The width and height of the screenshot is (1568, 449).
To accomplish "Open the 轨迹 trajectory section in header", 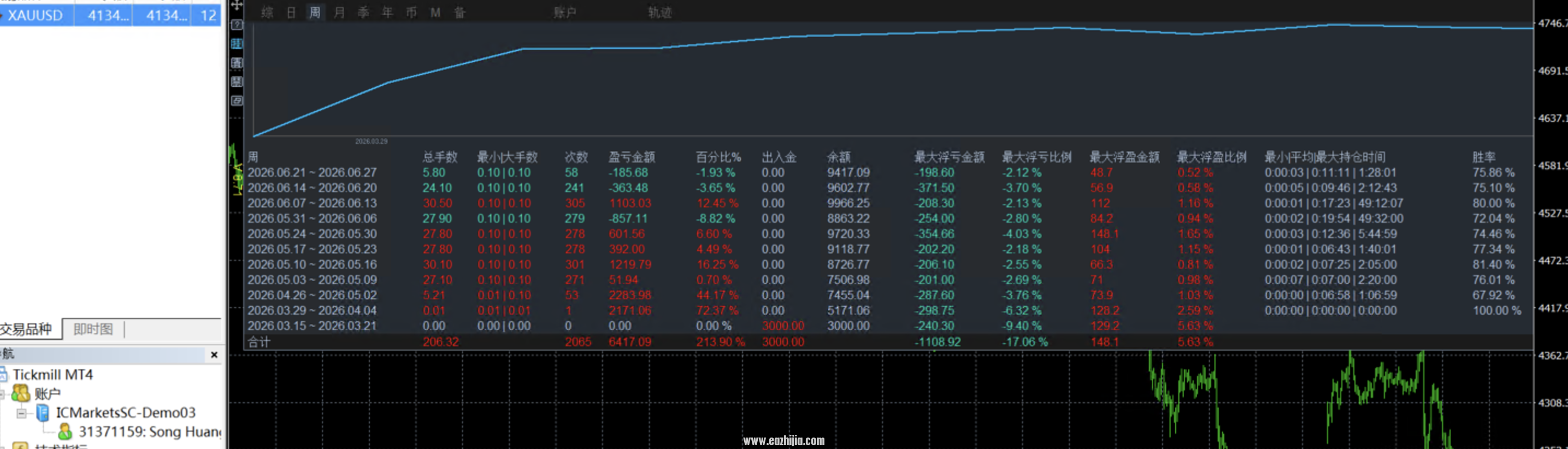I will [x=660, y=12].
